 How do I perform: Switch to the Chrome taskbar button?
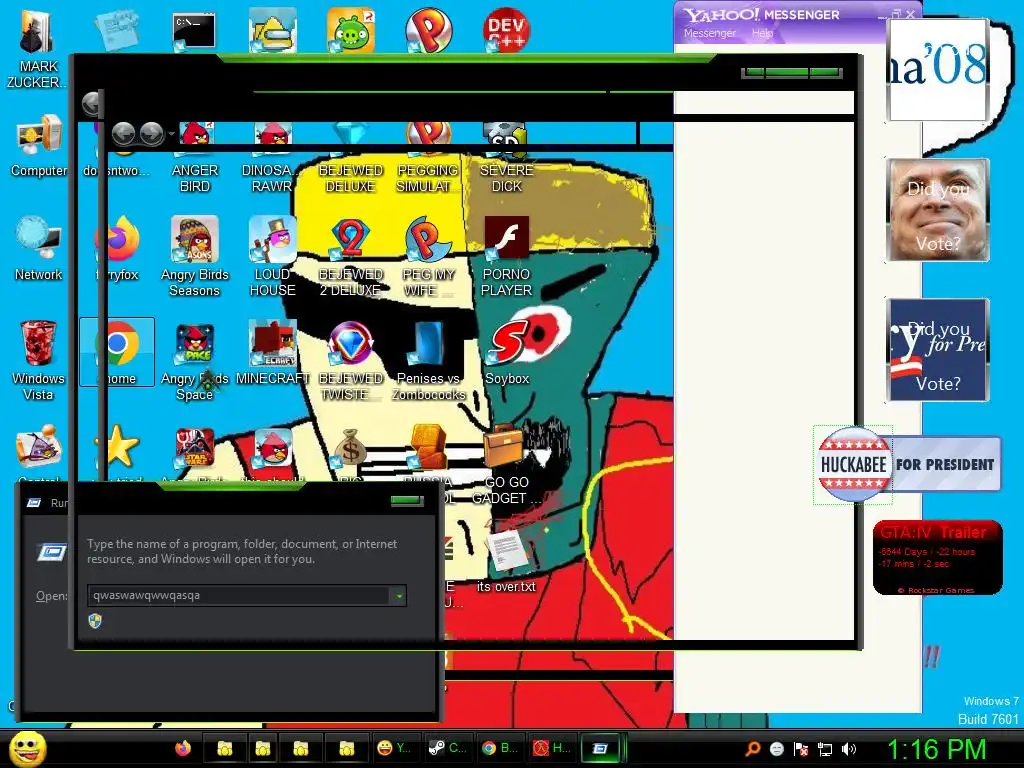point(499,748)
